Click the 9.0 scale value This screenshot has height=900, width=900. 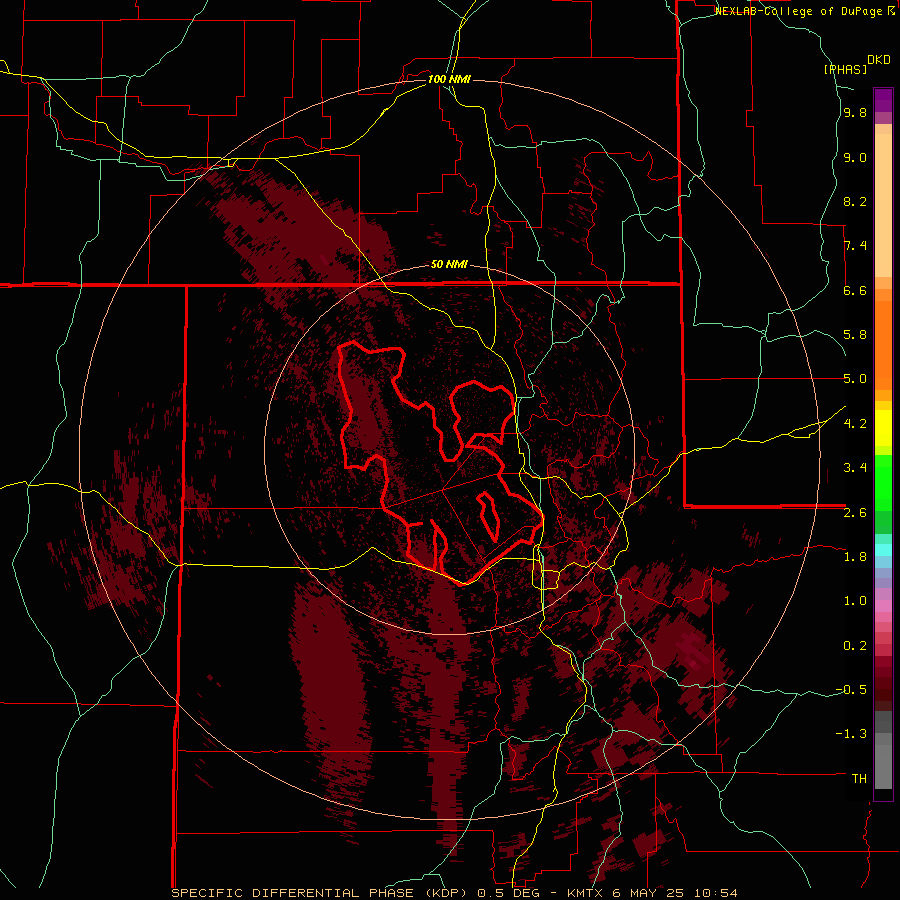click(855, 158)
